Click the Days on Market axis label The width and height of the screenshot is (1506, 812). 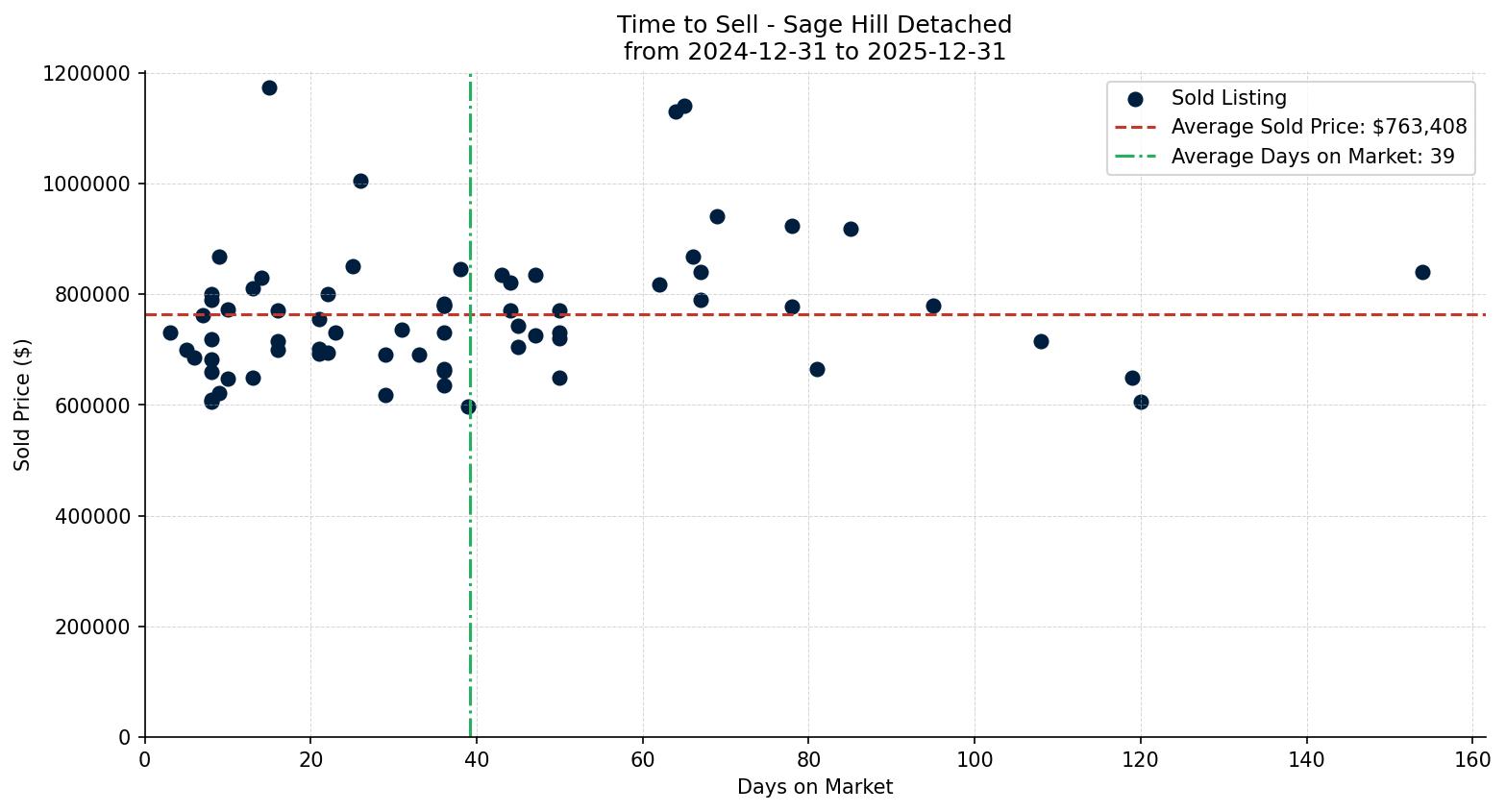(814, 787)
